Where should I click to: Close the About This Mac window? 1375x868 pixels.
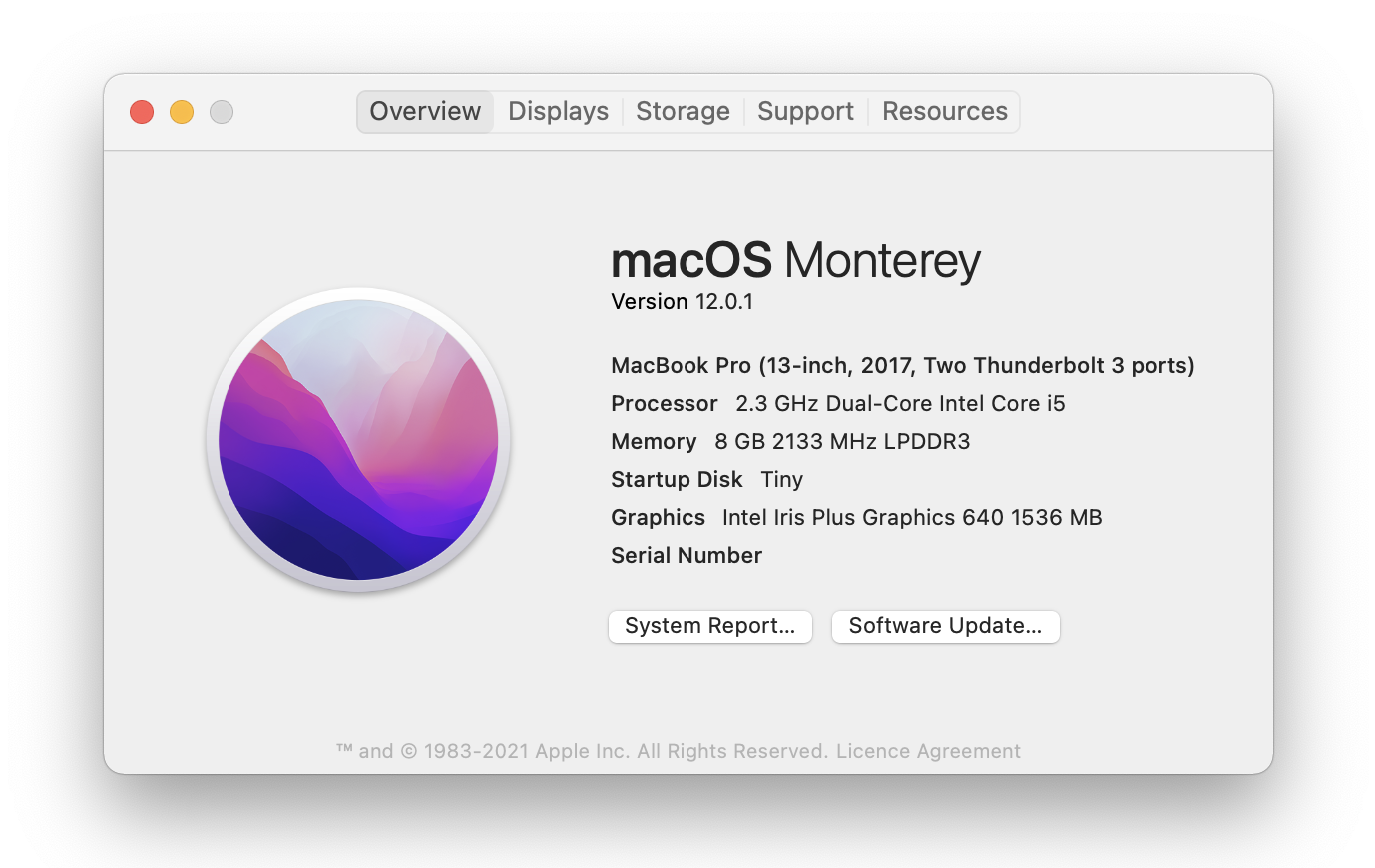tap(142, 112)
